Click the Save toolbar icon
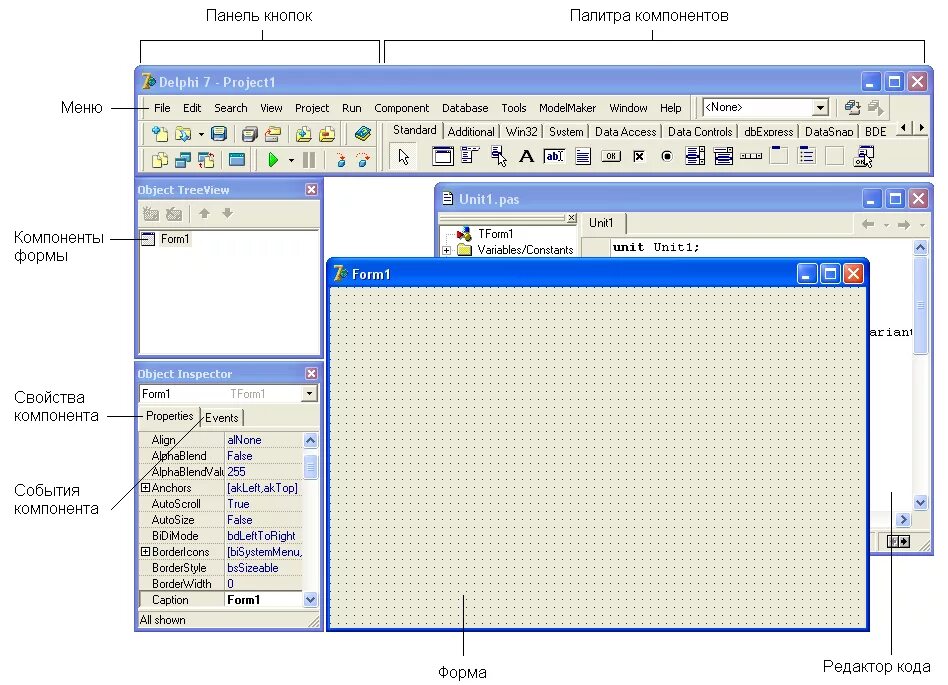Screen dimensions: 948x685 coord(219,134)
